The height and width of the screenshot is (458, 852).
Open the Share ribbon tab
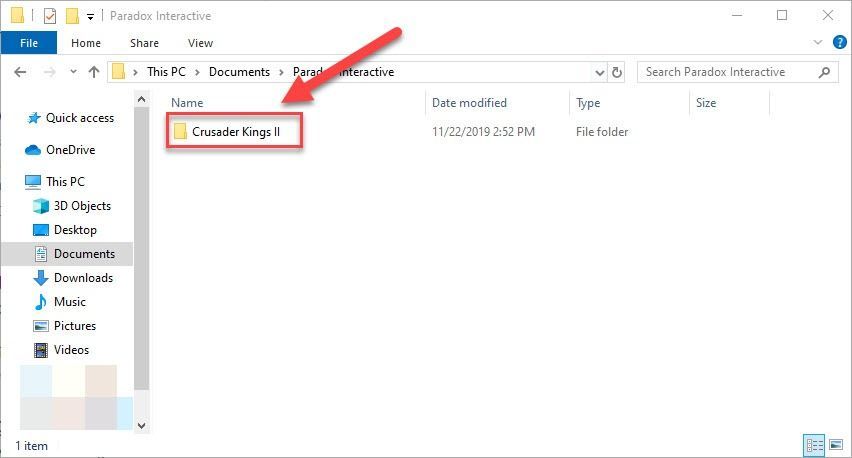pyautogui.click(x=145, y=43)
